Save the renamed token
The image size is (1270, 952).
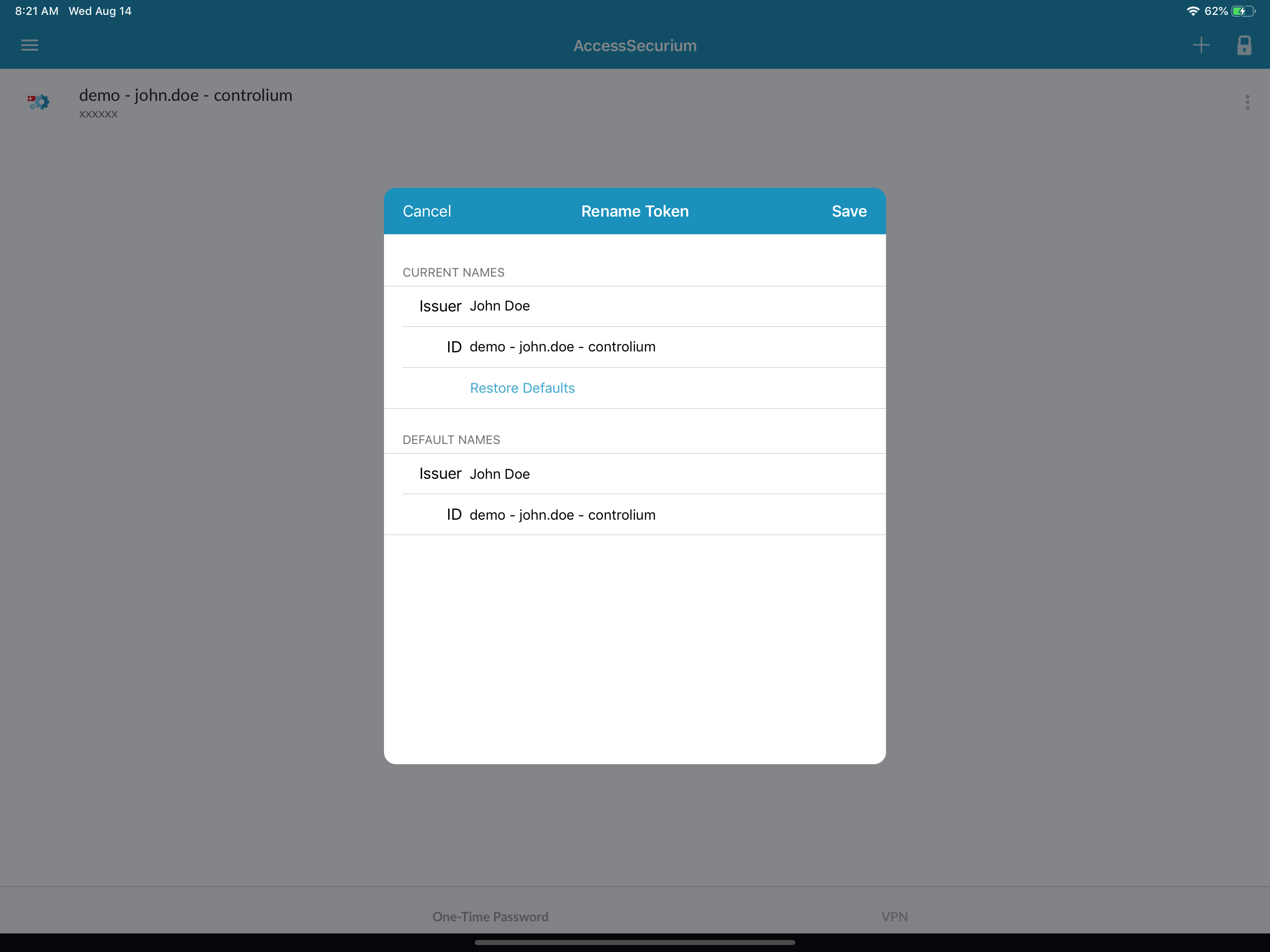[849, 212]
